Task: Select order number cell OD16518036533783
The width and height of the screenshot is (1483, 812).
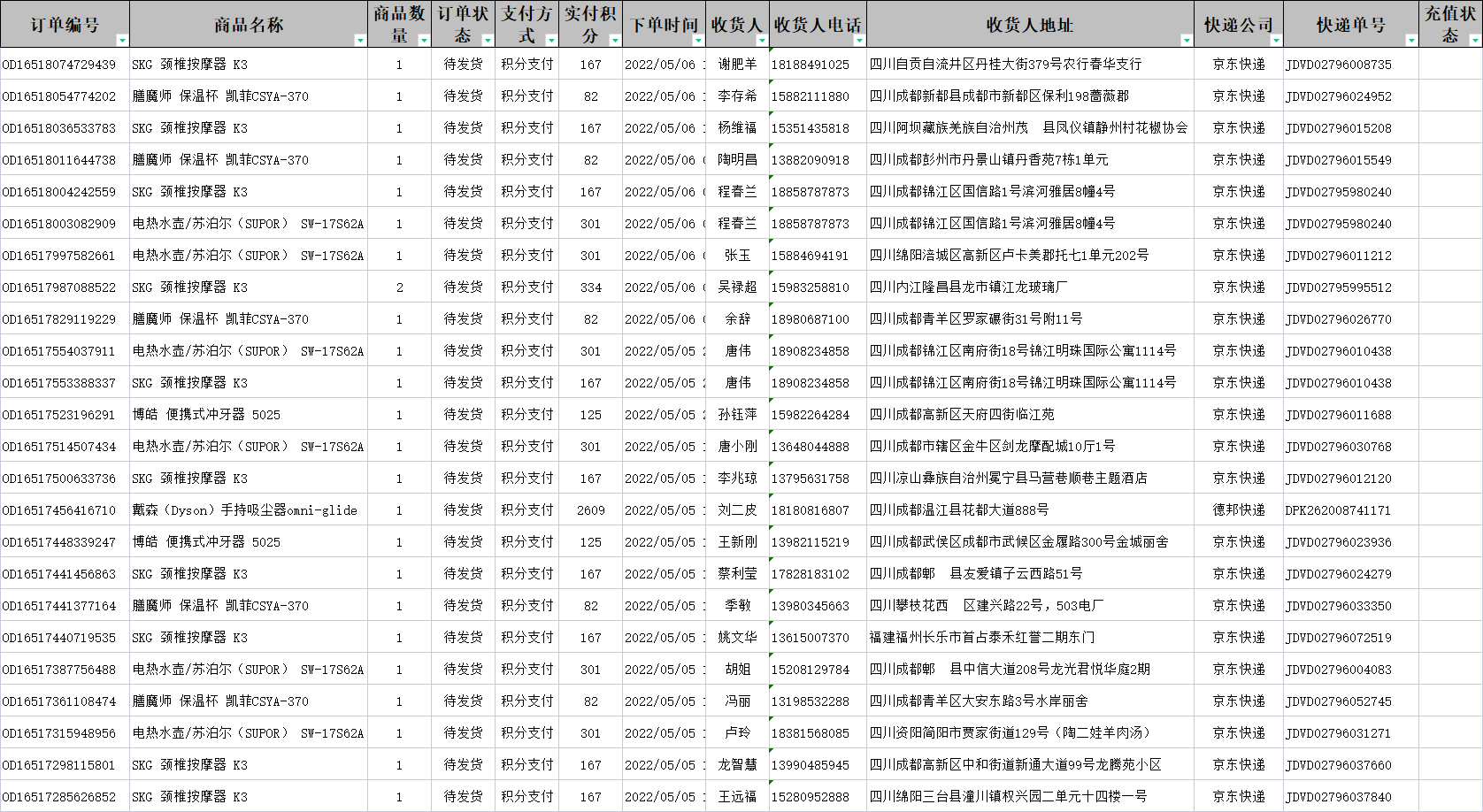Action: tap(65, 128)
